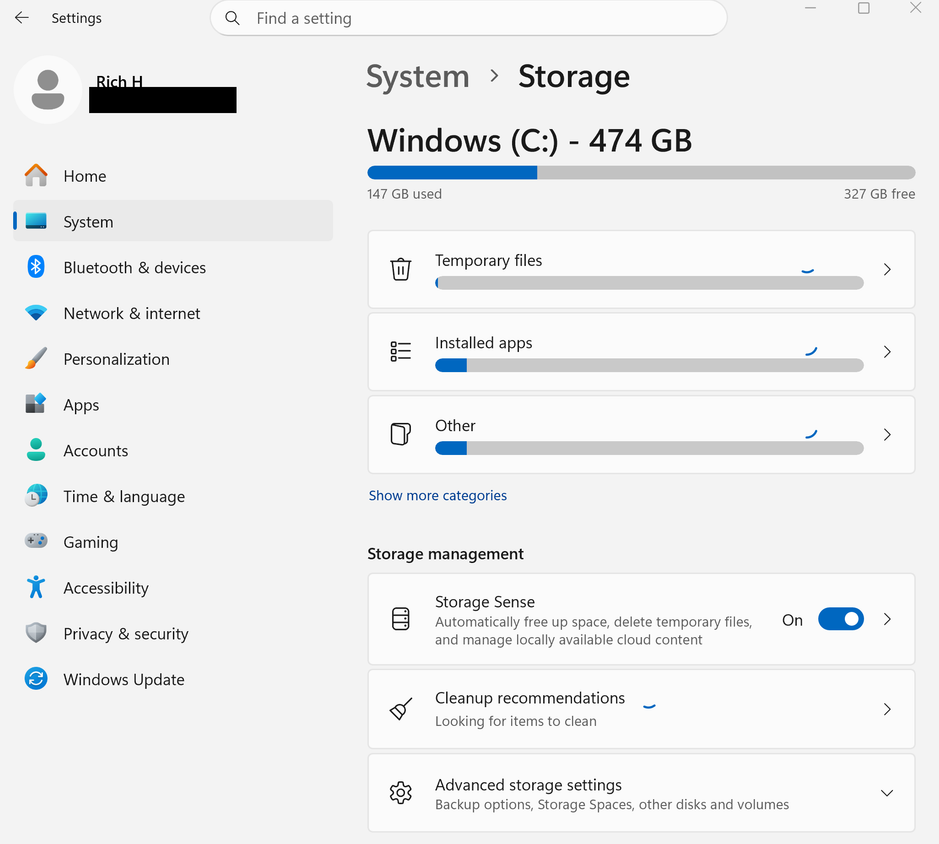Click the Advanced storage settings title
Image resolution: width=939 pixels, height=844 pixels.
(x=528, y=785)
